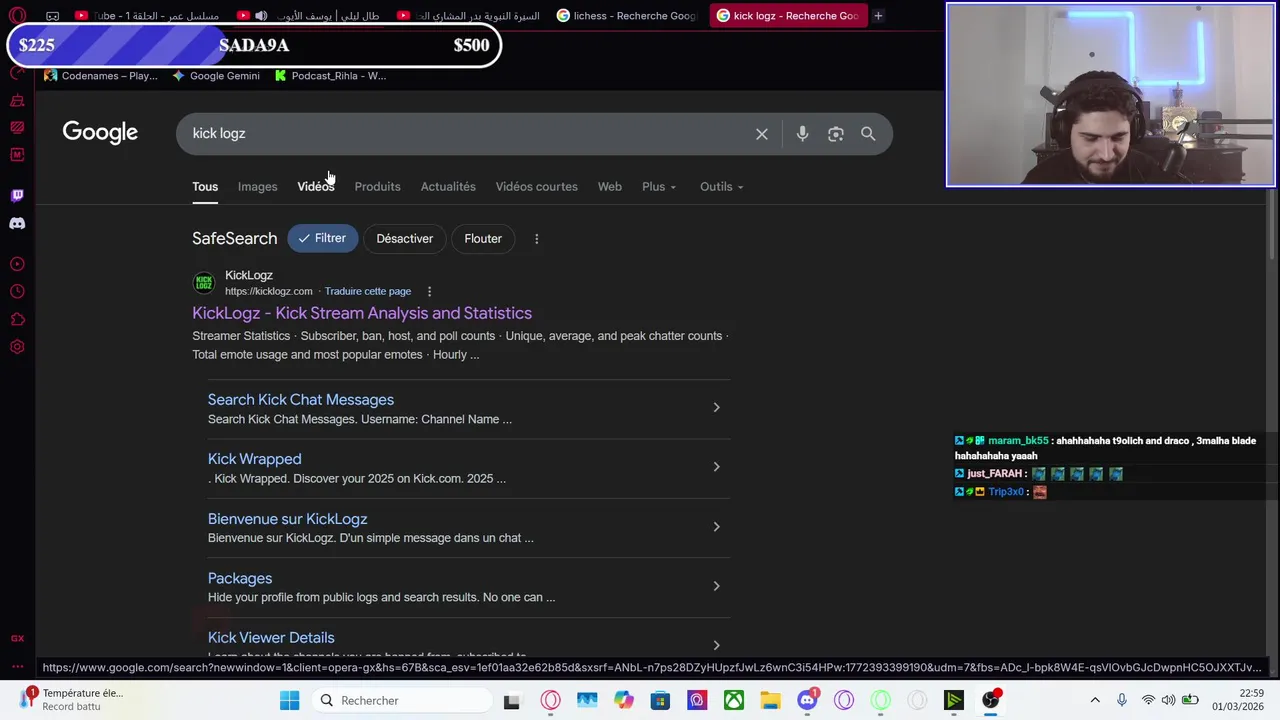The image size is (1280, 720).
Task: Click the KickLogz site favicon
Action: pyautogui.click(x=204, y=283)
